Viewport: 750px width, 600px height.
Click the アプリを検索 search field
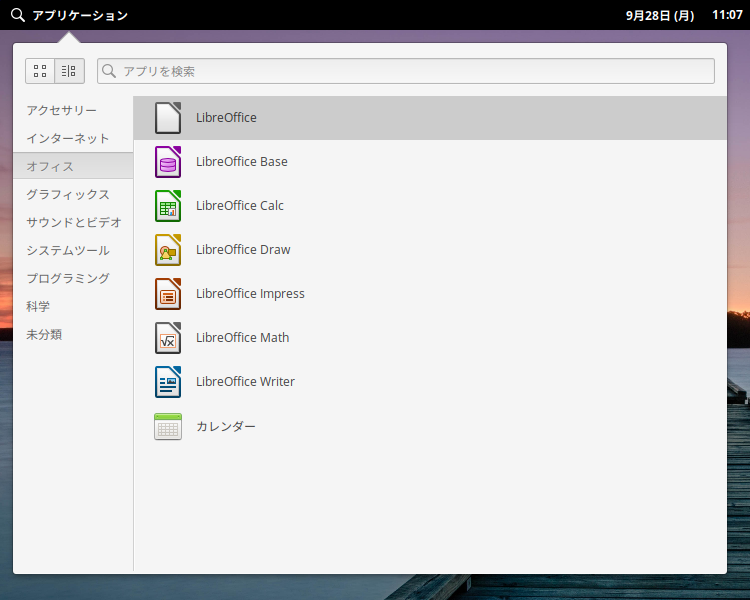coord(406,71)
